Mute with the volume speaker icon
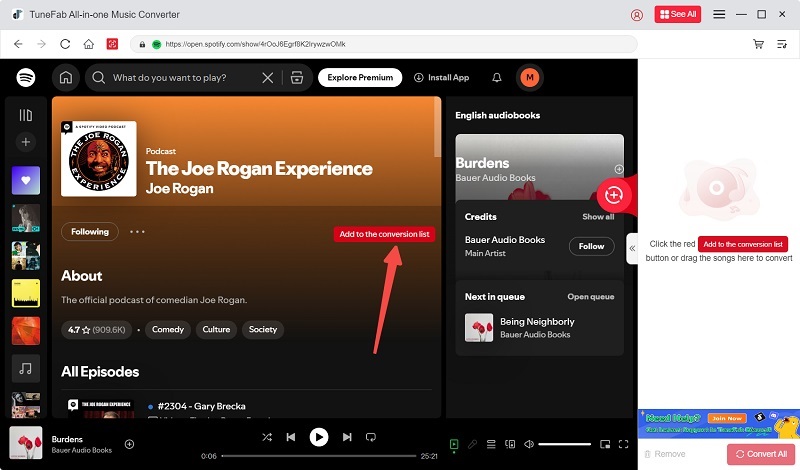The image size is (800, 470). click(529, 444)
